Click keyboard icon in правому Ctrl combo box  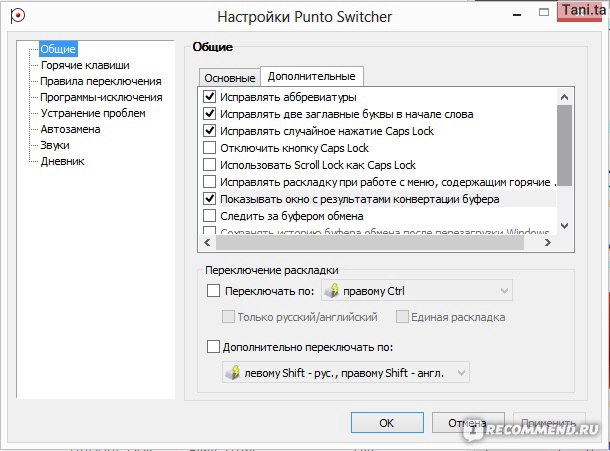coord(331,291)
